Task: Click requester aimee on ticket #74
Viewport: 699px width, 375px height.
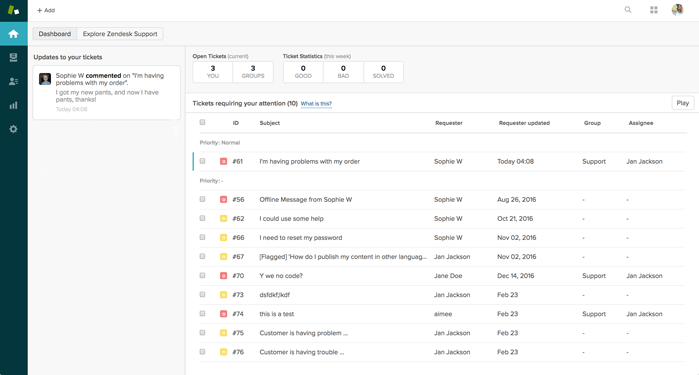Action: pos(443,314)
